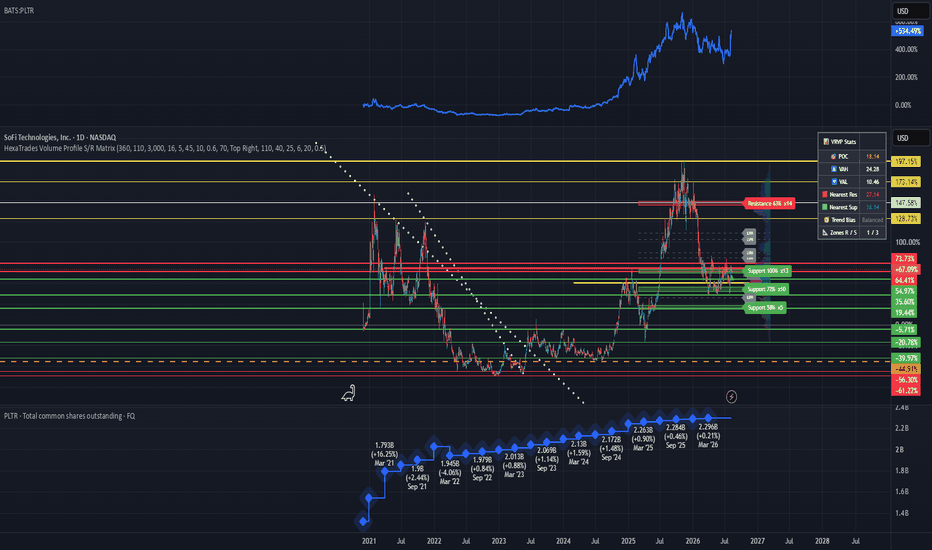Click the 147.58% axis label

[x=906, y=203]
